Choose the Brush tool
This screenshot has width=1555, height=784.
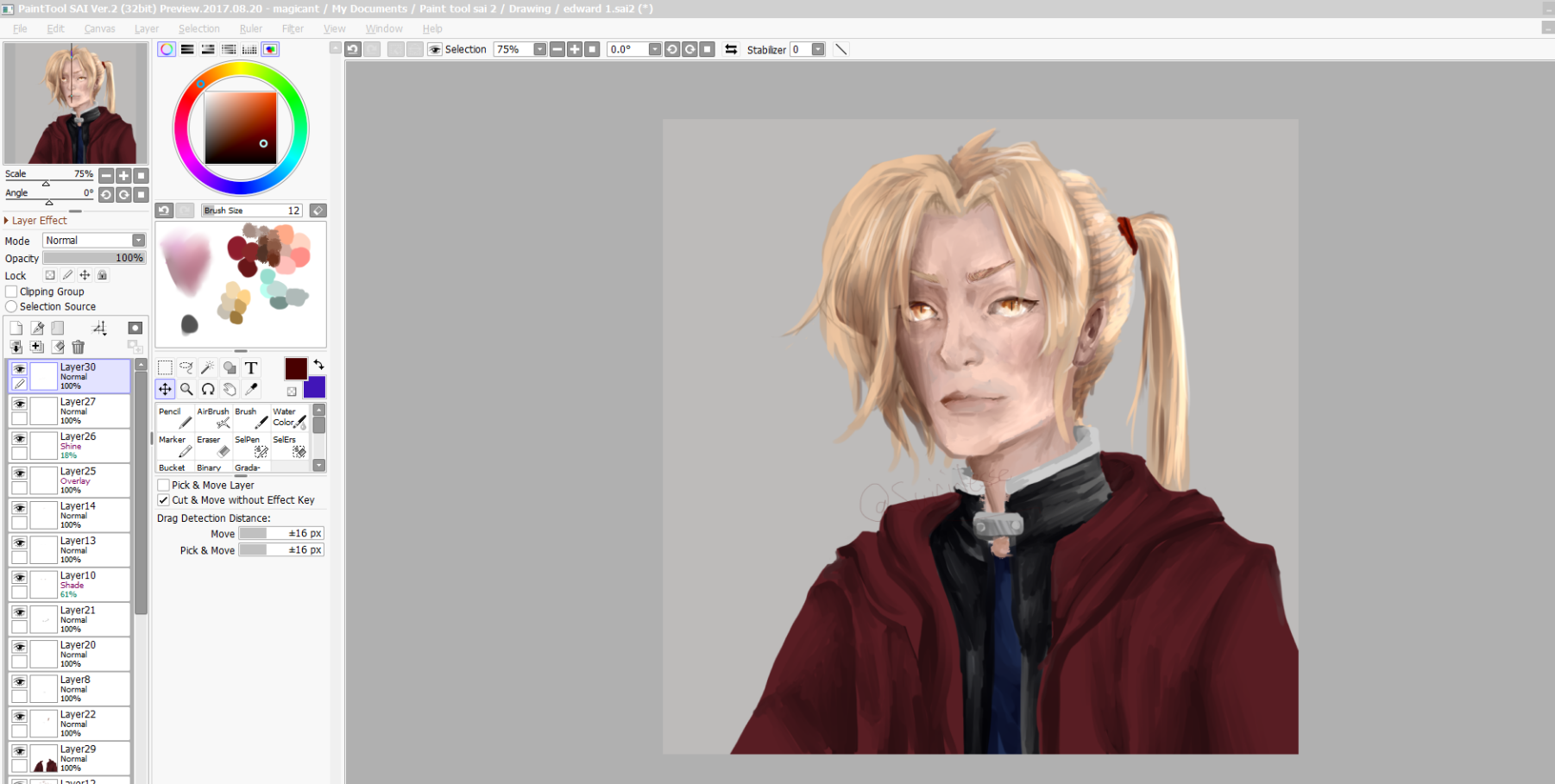(251, 417)
